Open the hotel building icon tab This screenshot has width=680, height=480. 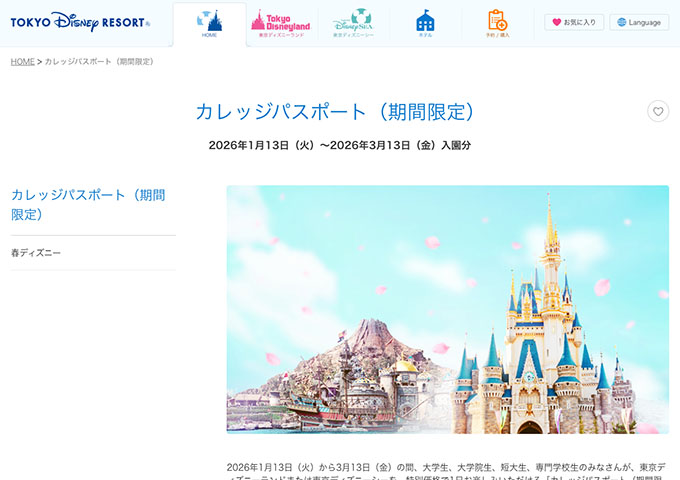click(425, 24)
